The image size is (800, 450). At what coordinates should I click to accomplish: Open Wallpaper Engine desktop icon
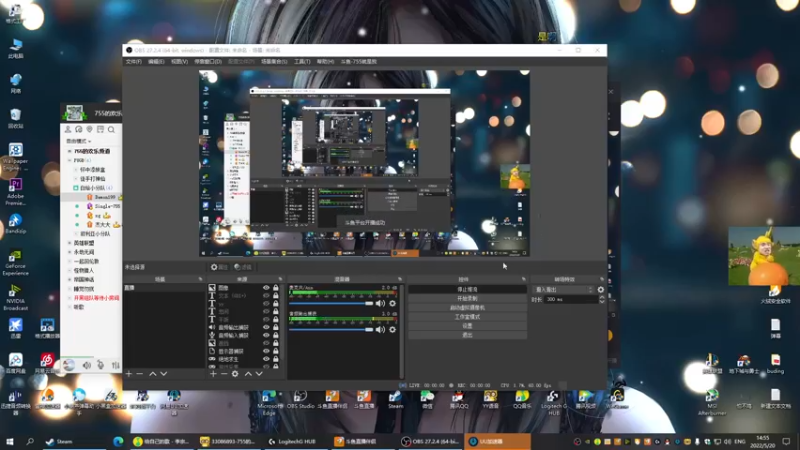[x=15, y=156]
